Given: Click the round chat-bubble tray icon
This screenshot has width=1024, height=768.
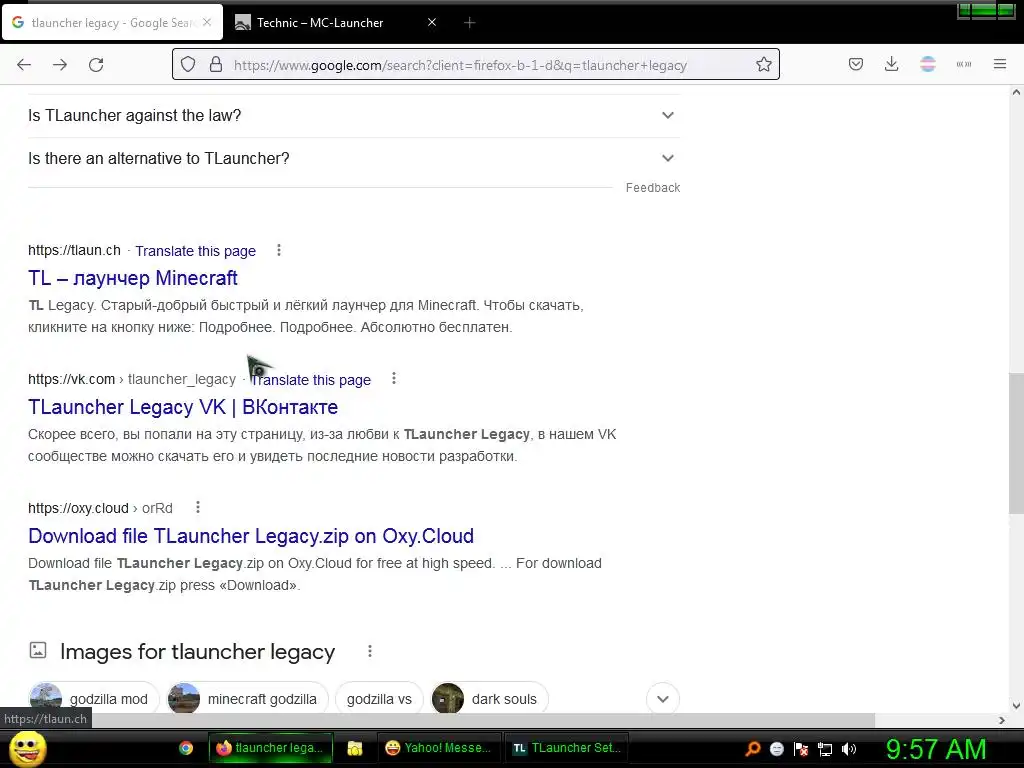Looking at the screenshot, I should coord(776,749).
